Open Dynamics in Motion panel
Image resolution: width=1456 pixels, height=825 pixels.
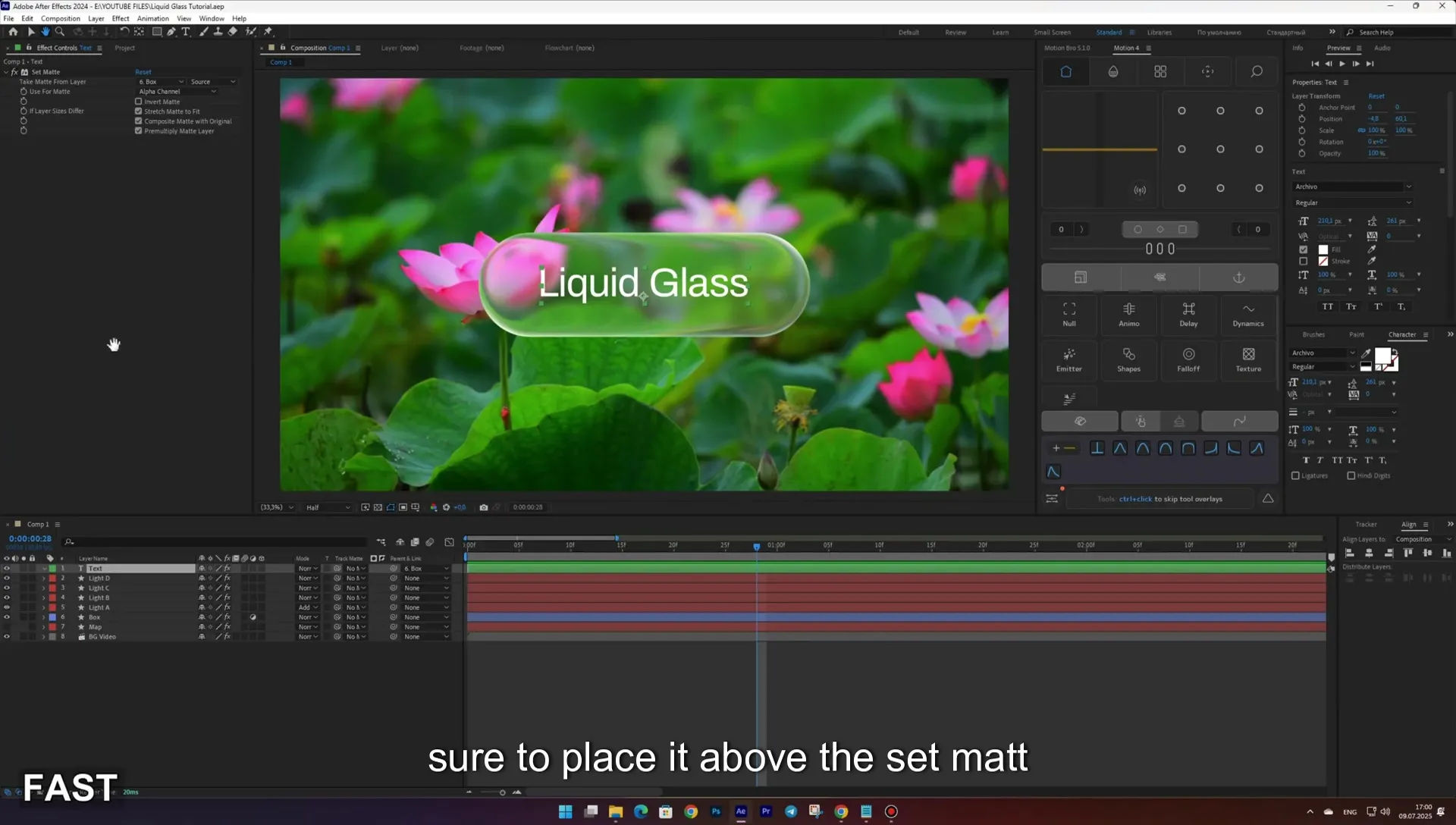click(1248, 314)
